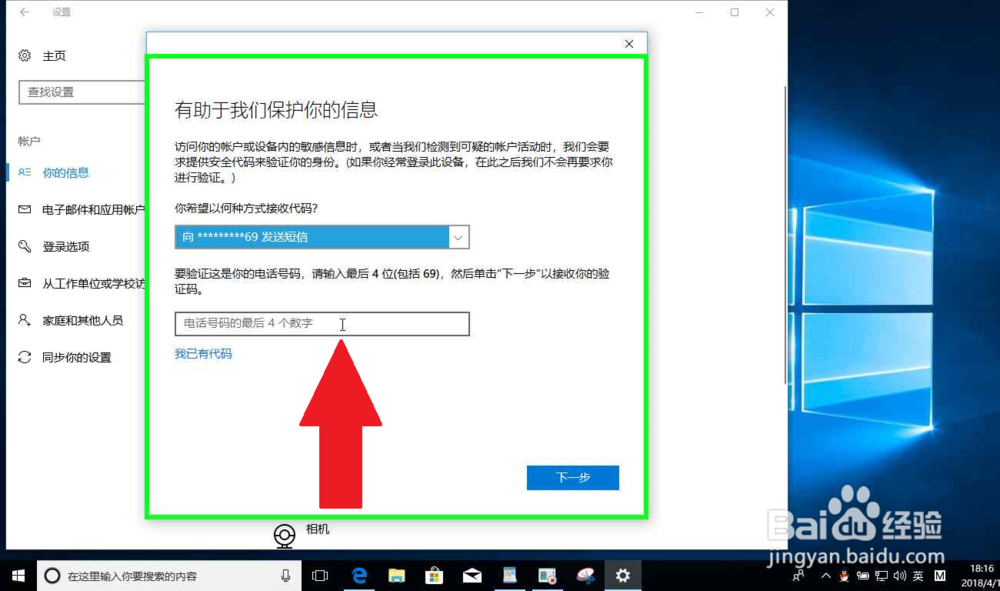Open File Explorer from the taskbar
Viewport: 1000px width, 591px height.
coord(397,575)
